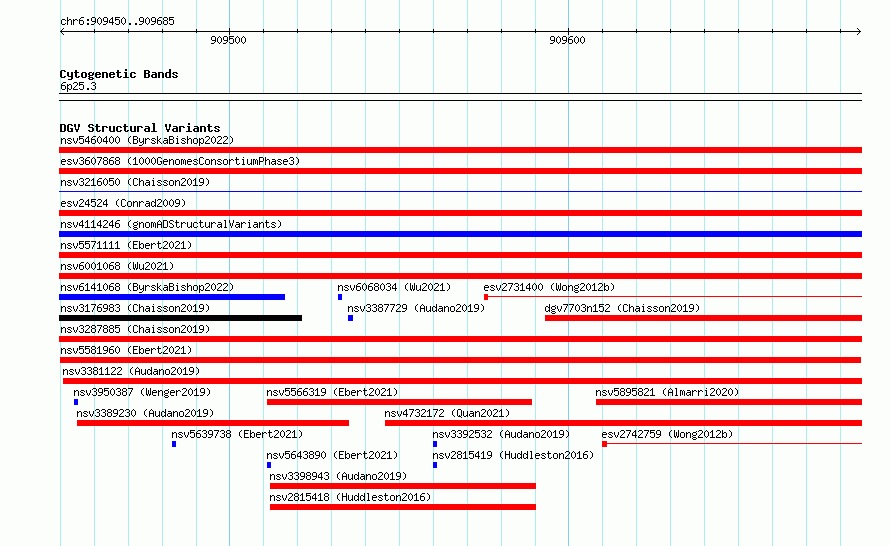Select nsv3287885 (Chaisson2019) label
The image size is (890, 546).
click(x=135, y=329)
